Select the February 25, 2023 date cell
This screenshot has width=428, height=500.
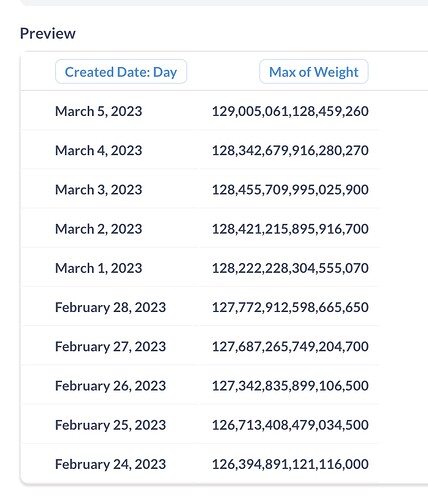point(110,425)
